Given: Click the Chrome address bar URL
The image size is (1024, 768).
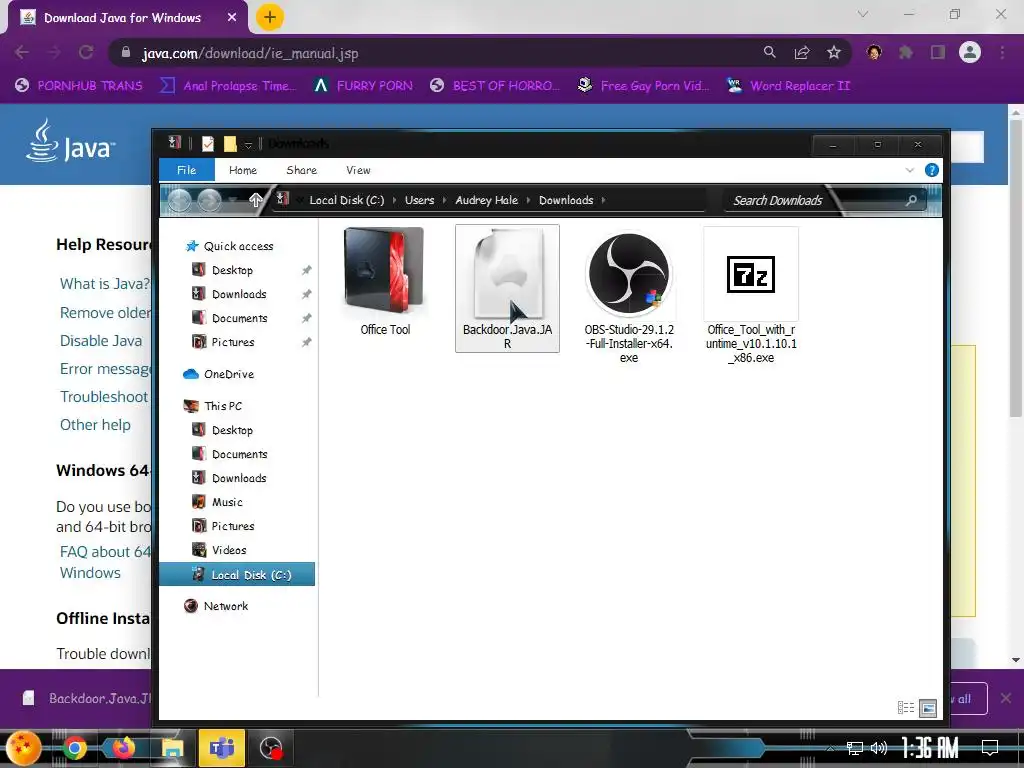Looking at the screenshot, I should click(x=250, y=53).
